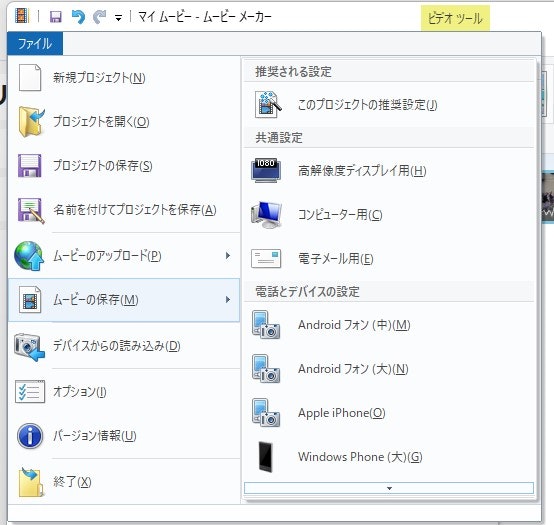Expand the ムービーの保存 submenu arrow
This screenshot has width=554, height=525.
pos(228,300)
